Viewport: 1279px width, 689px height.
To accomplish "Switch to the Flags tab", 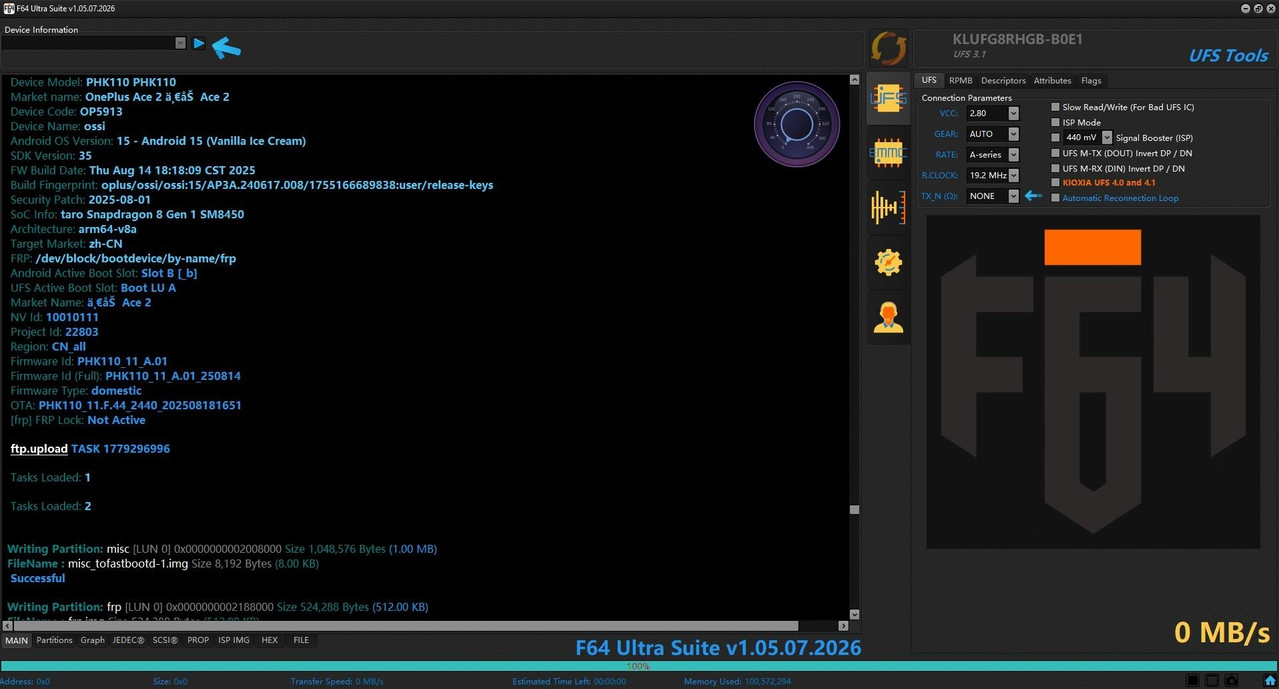I will [x=1091, y=80].
